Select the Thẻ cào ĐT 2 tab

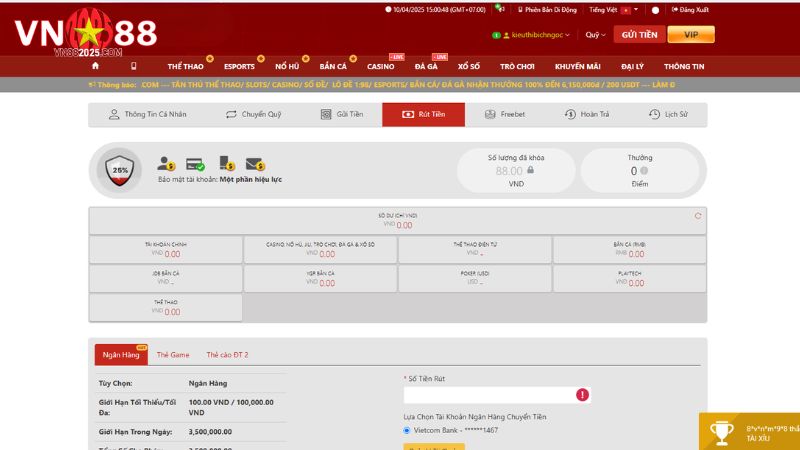click(x=227, y=355)
